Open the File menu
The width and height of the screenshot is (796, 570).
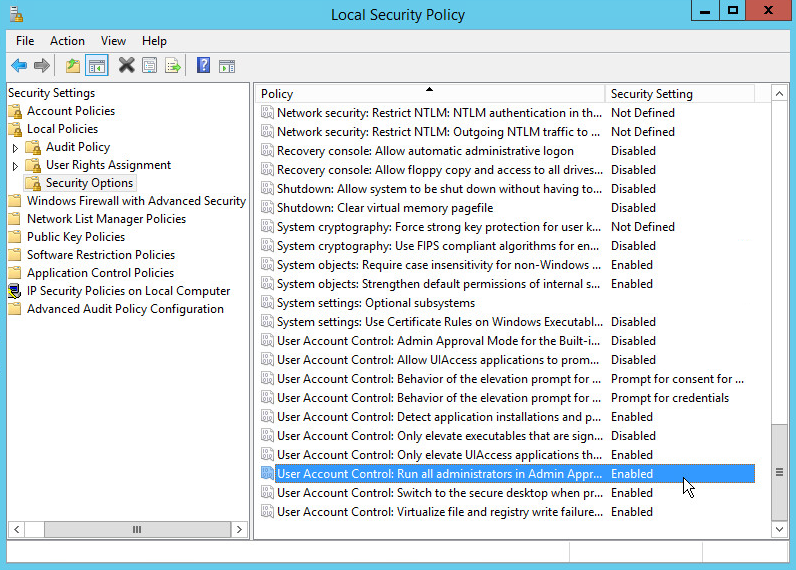25,41
